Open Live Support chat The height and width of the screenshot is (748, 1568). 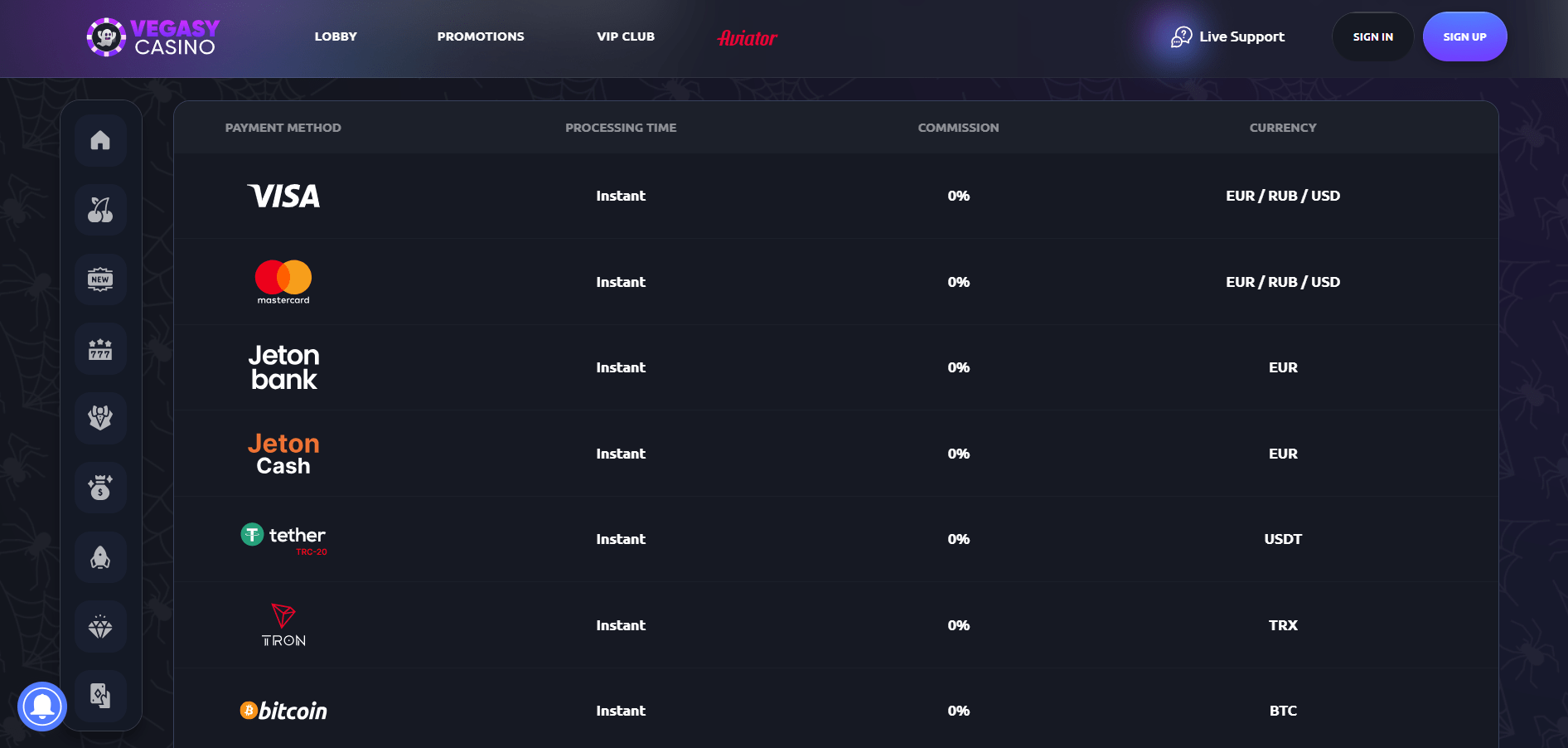[1227, 36]
